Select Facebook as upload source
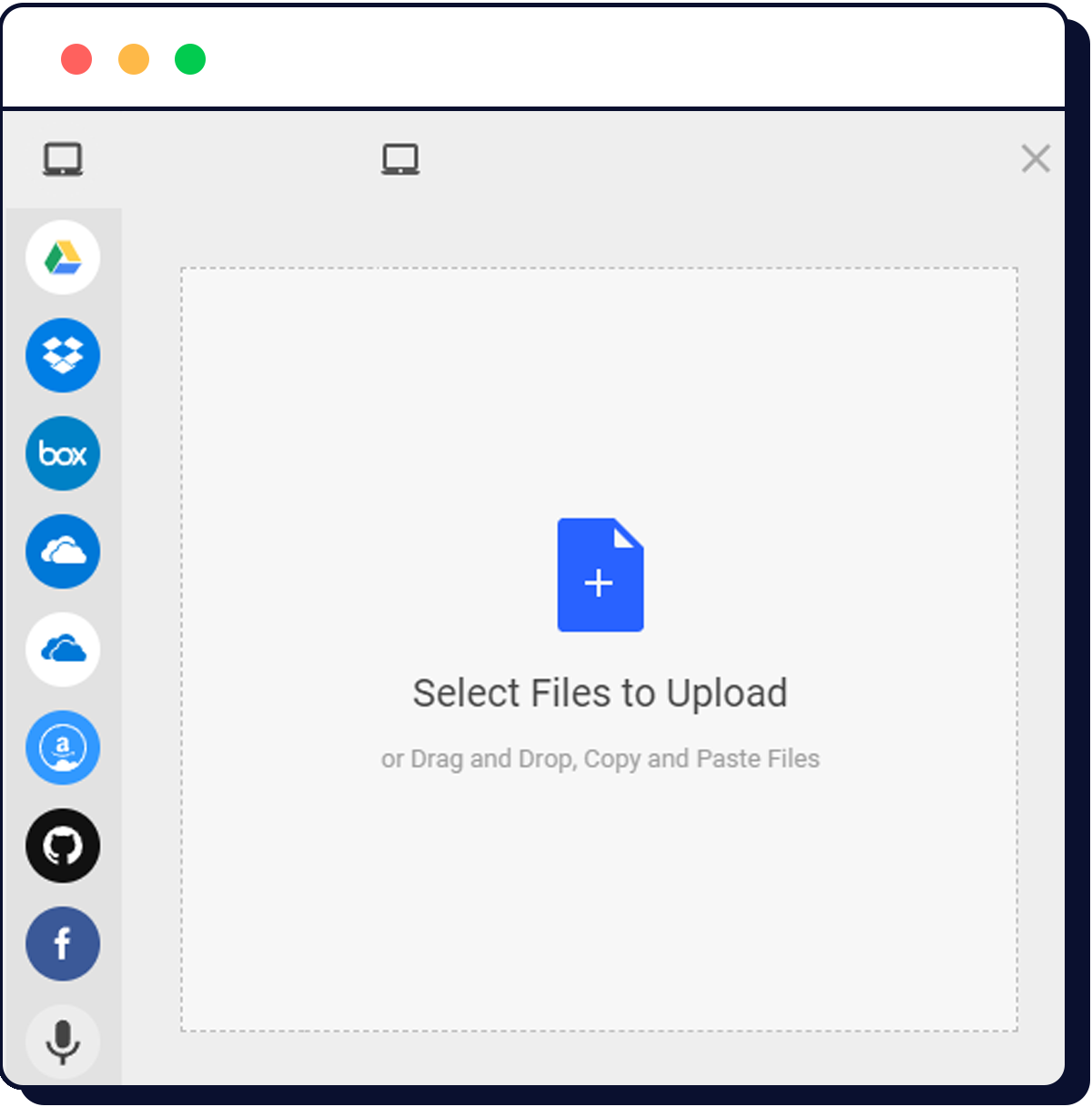This screenshot has height=1107, width=1092. point(62,944)
